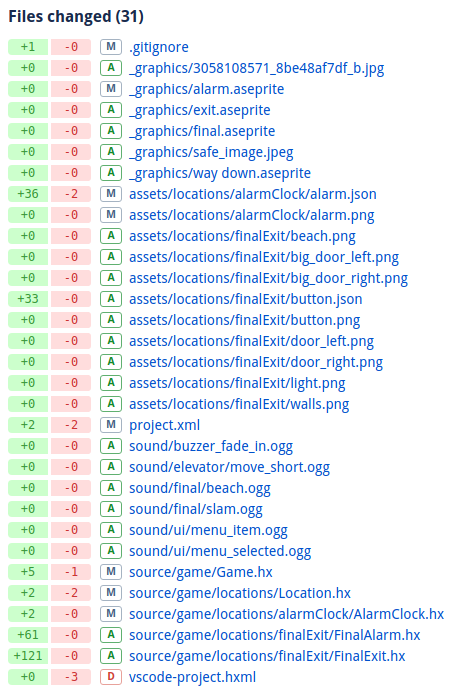452x692 pixels.
Task: Open sound/elevator/move_short.ogg link
Action: pos(230,467)
